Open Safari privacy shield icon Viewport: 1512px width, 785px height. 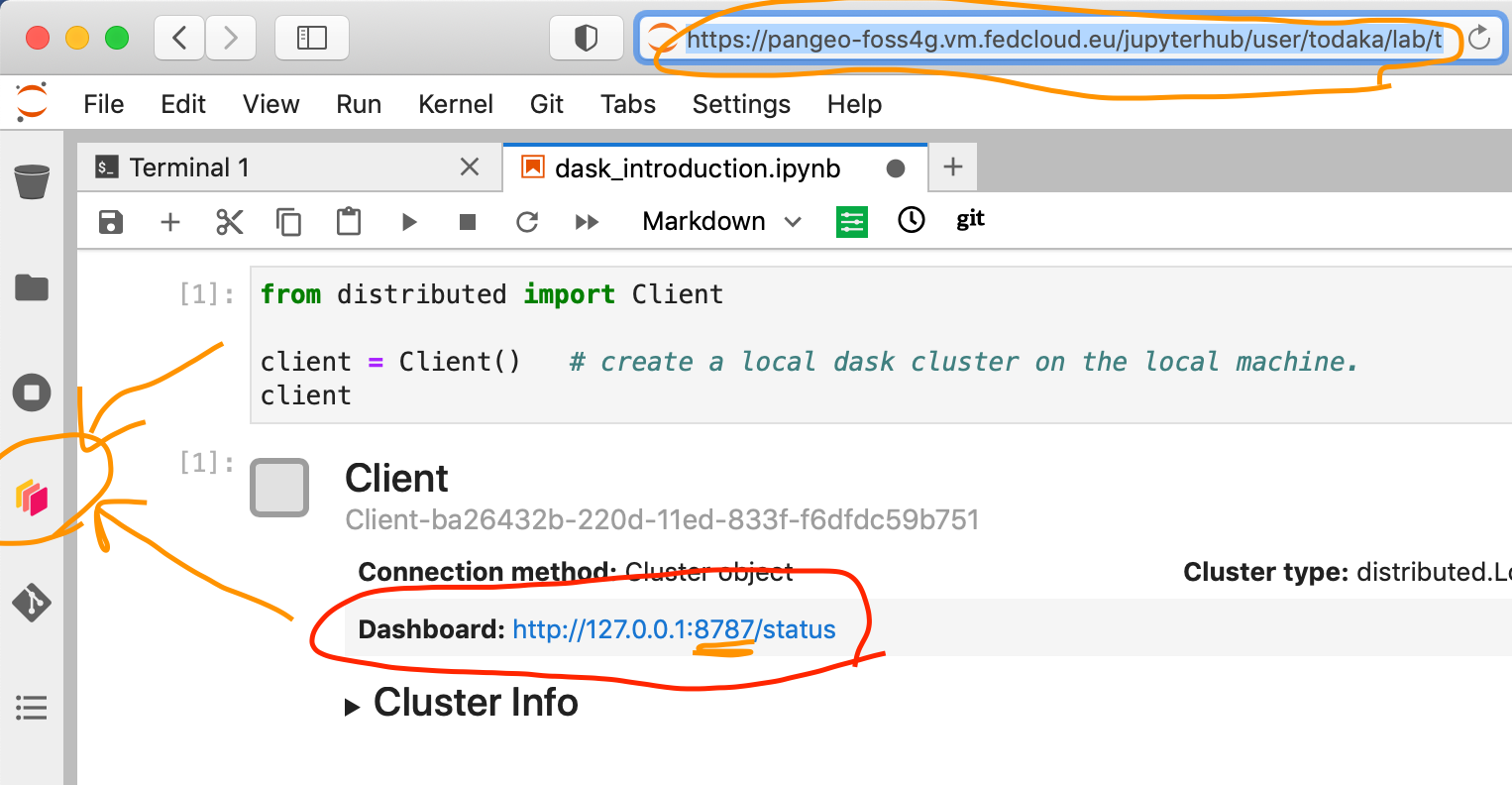[x=587, y=38]
